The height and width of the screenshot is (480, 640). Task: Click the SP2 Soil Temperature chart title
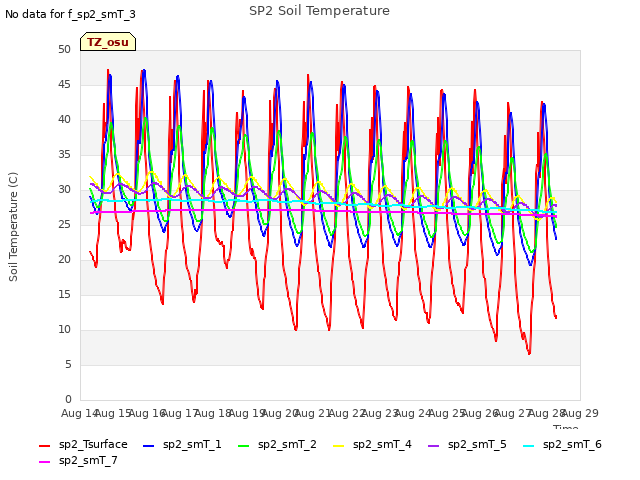pyautogui.click(x=320, y=11)
